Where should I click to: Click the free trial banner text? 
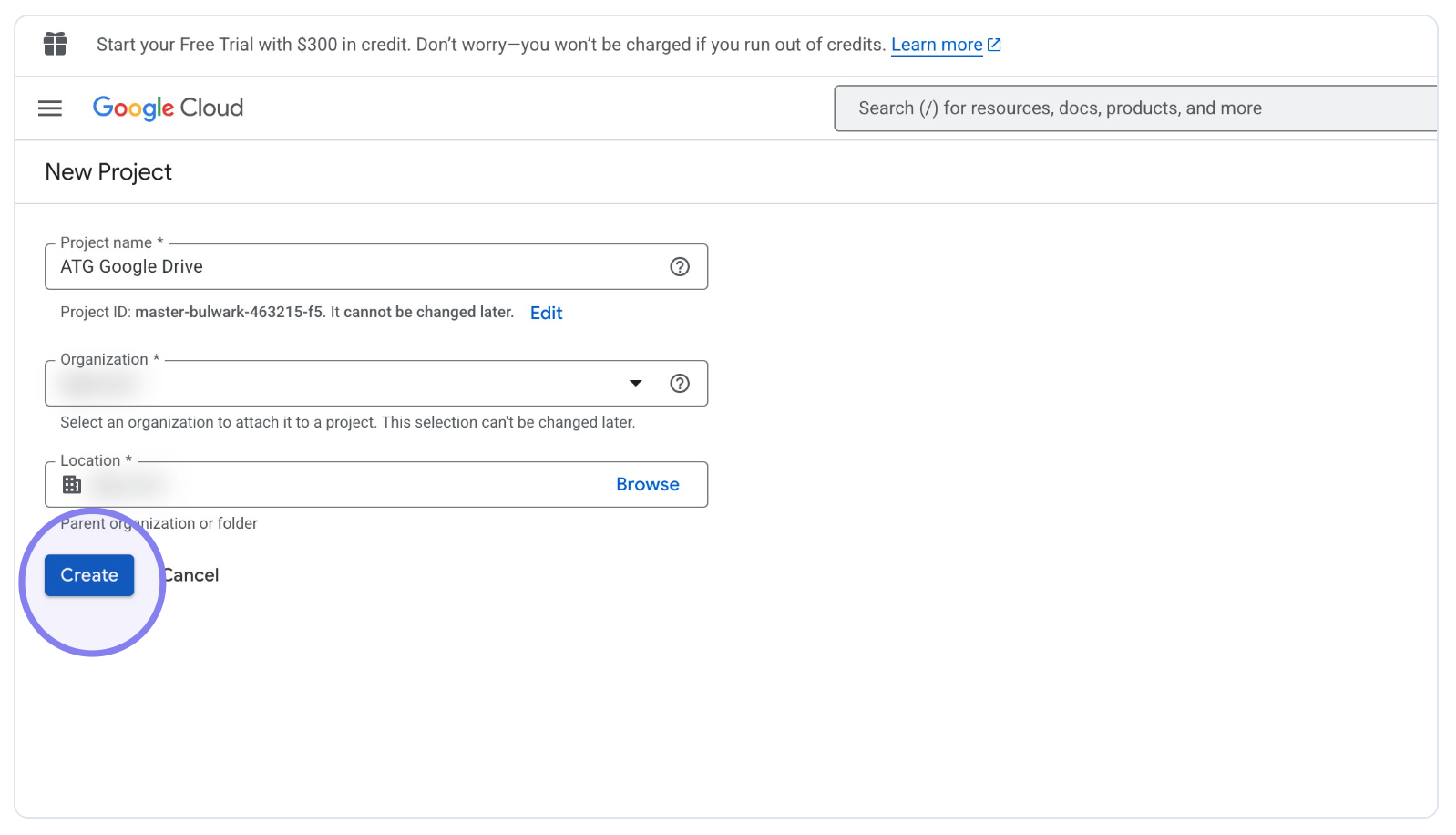[491, 45]
